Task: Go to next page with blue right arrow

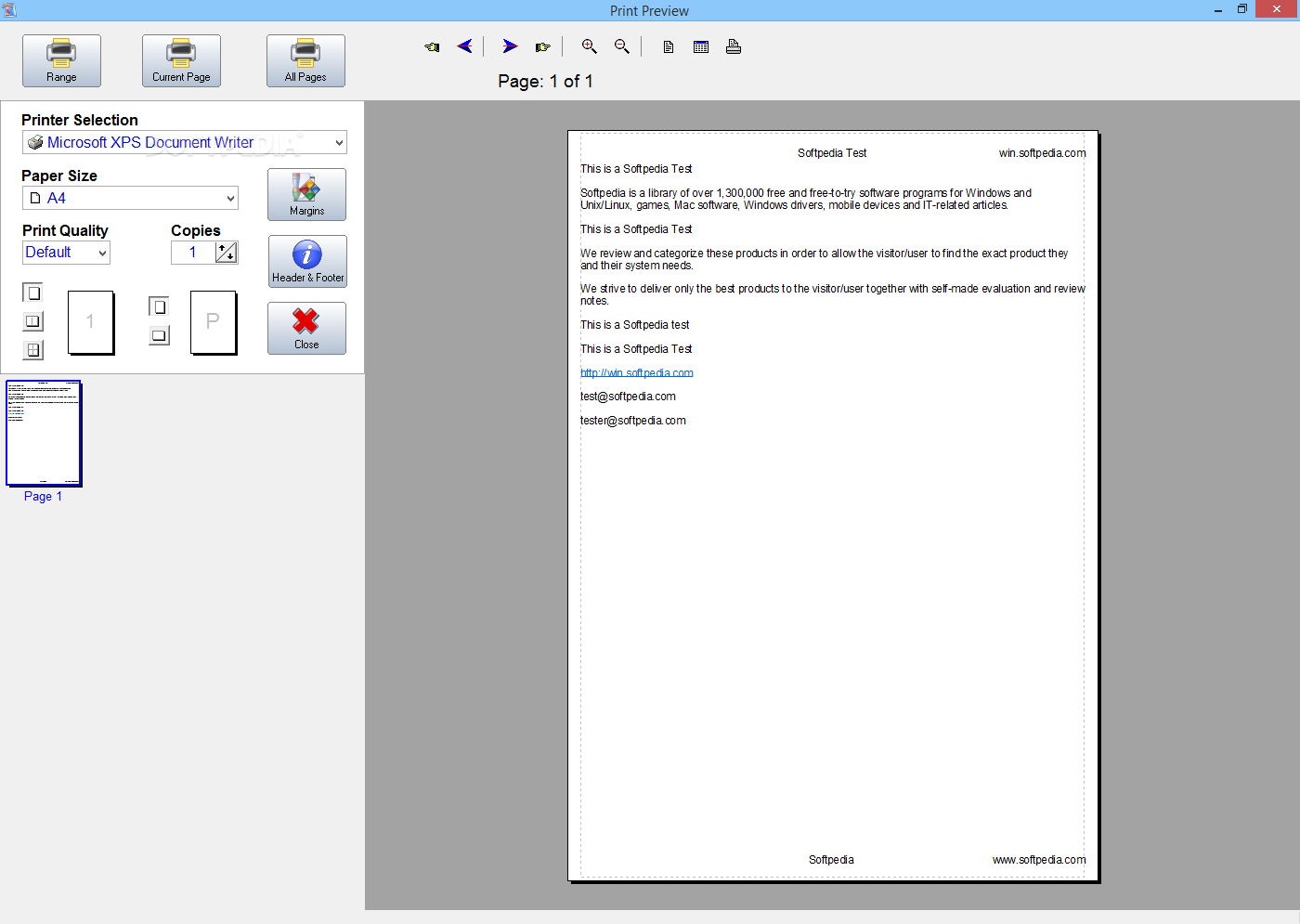Action: point(510,46)
